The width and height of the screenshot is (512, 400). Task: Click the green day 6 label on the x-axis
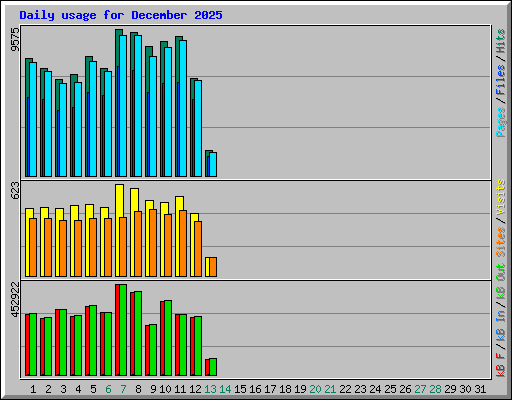pyautogui.click(x=108, y=389)
